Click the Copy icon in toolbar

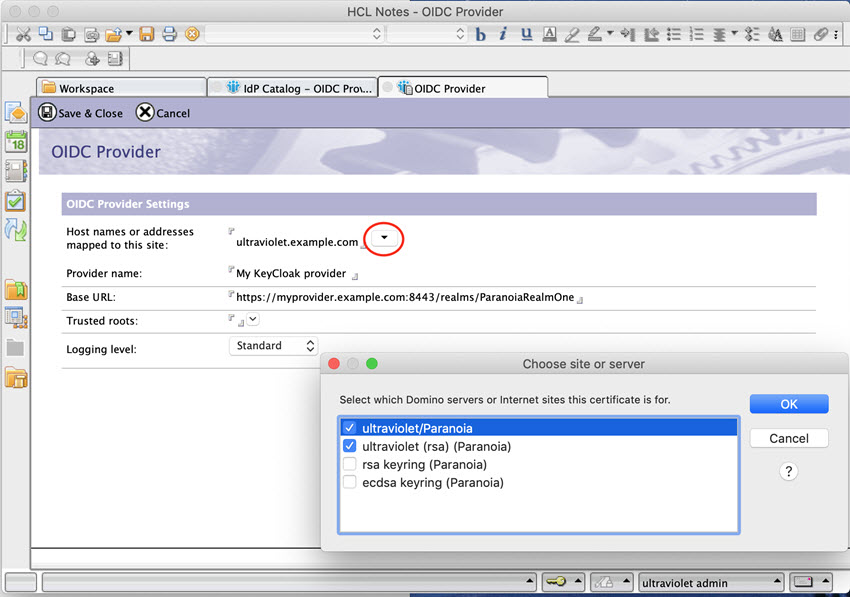(x=46, y=34)
